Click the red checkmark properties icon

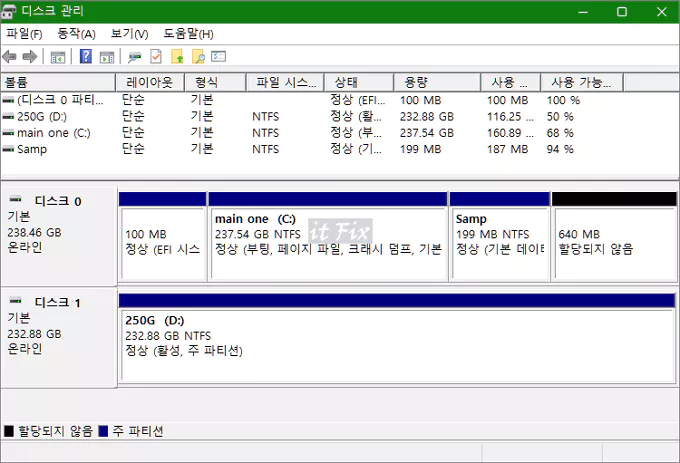pos(156,56)
